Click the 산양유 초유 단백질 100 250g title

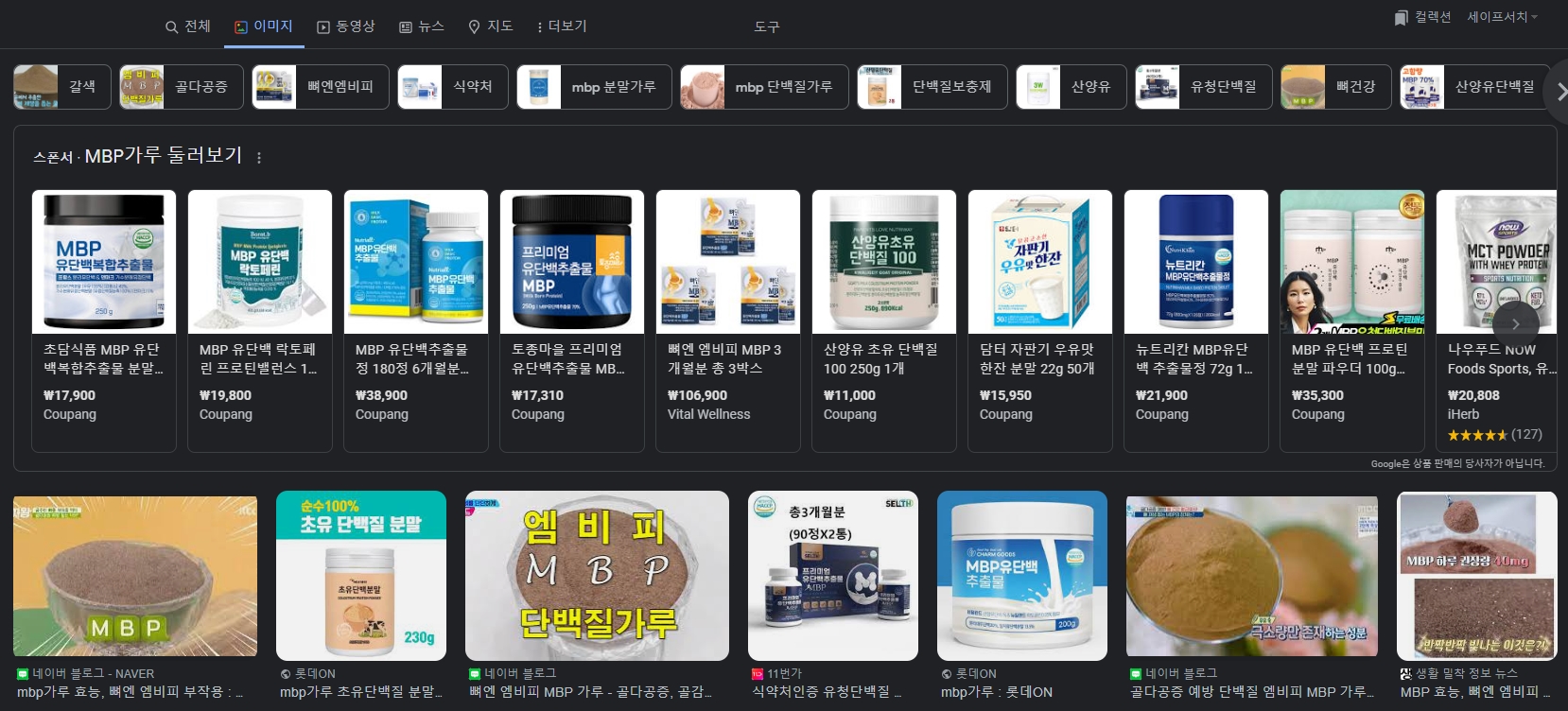click(x=881, y=358)
